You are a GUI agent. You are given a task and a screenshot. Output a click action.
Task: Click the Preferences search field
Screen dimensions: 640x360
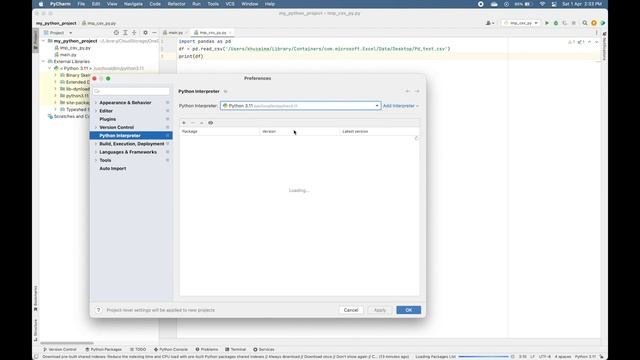coord(131,91)
